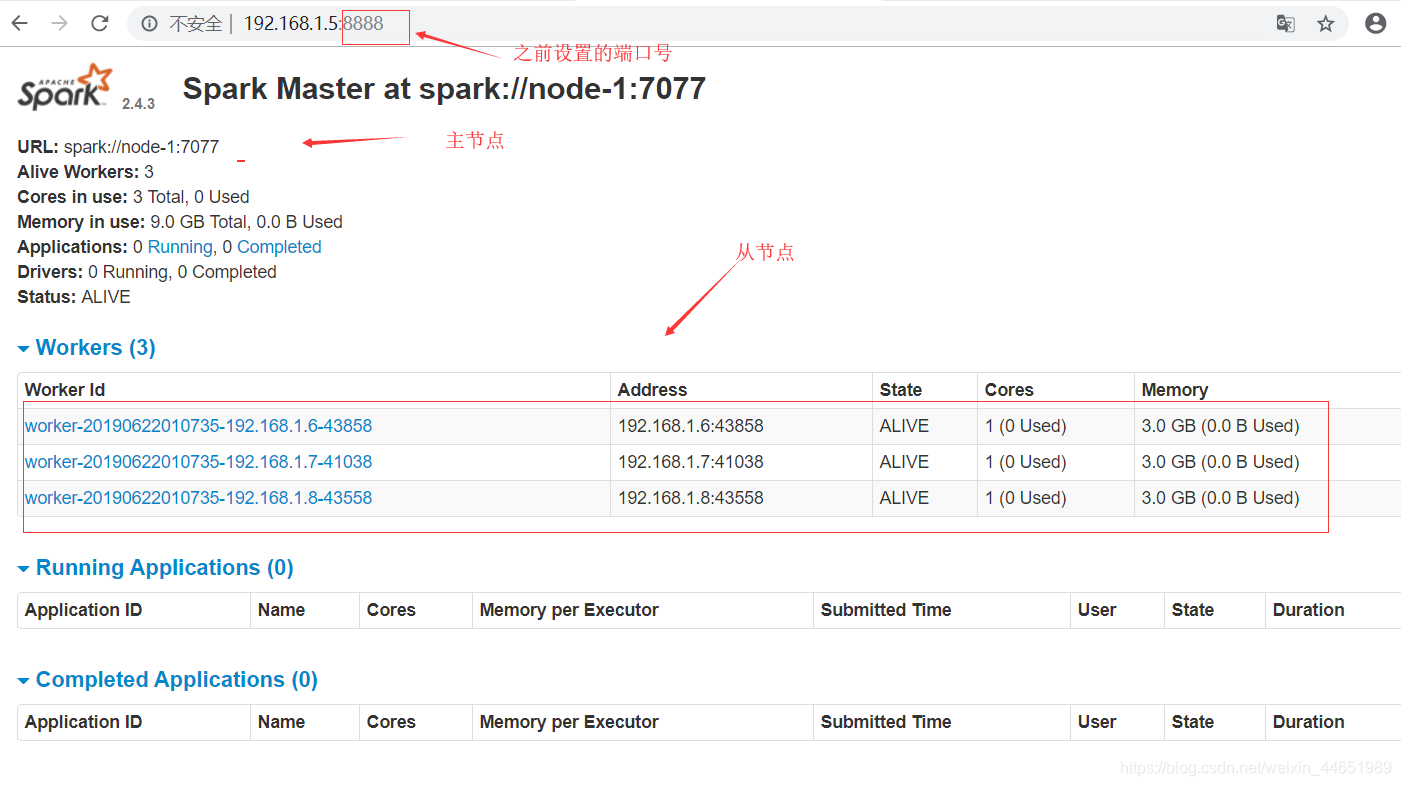Open the Completed applications link
The image size is (1401, 786).
click(x=279, y=247)
